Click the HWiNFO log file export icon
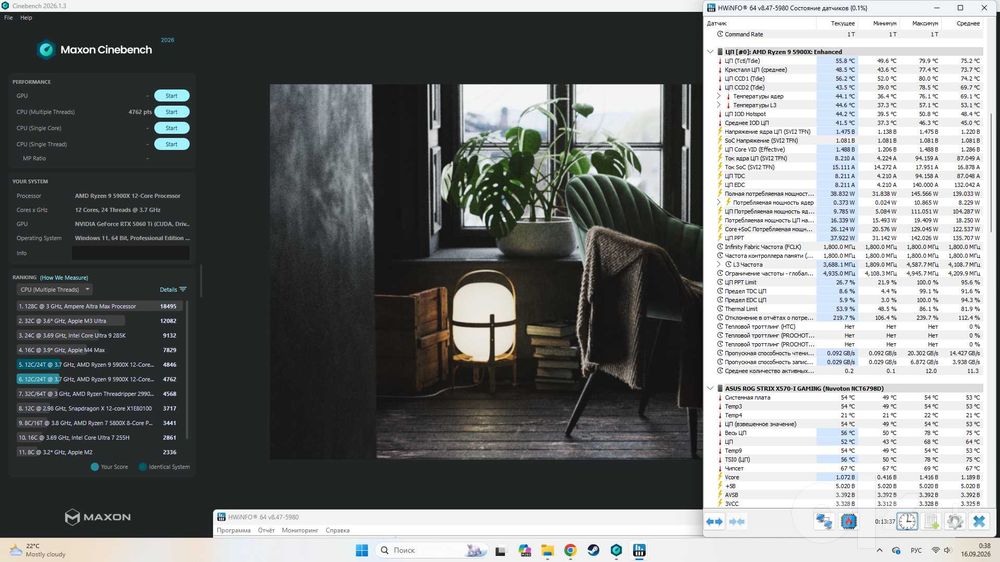 point(931,521)
